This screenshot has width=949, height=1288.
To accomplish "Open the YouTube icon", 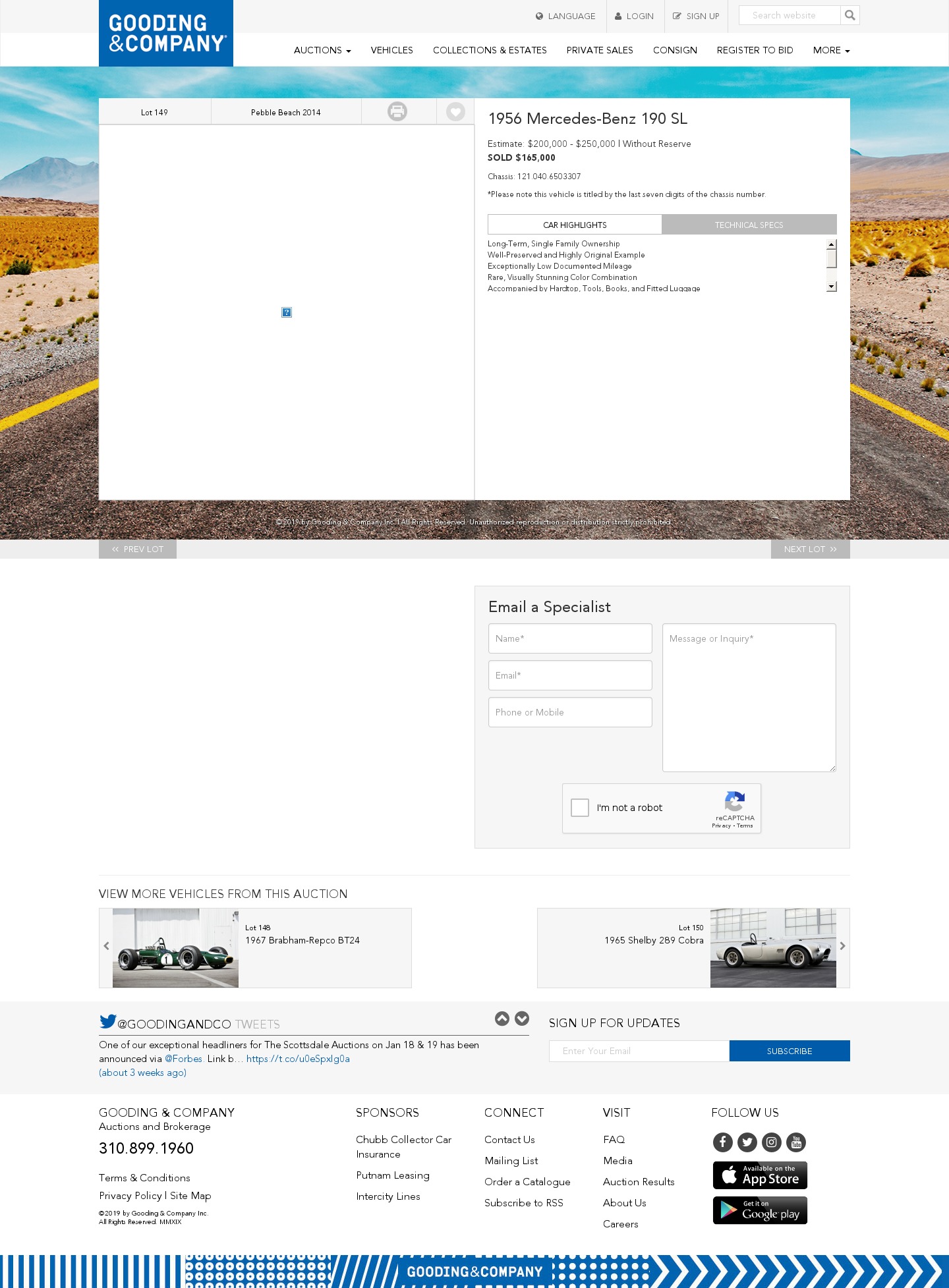I will 796,1142.
